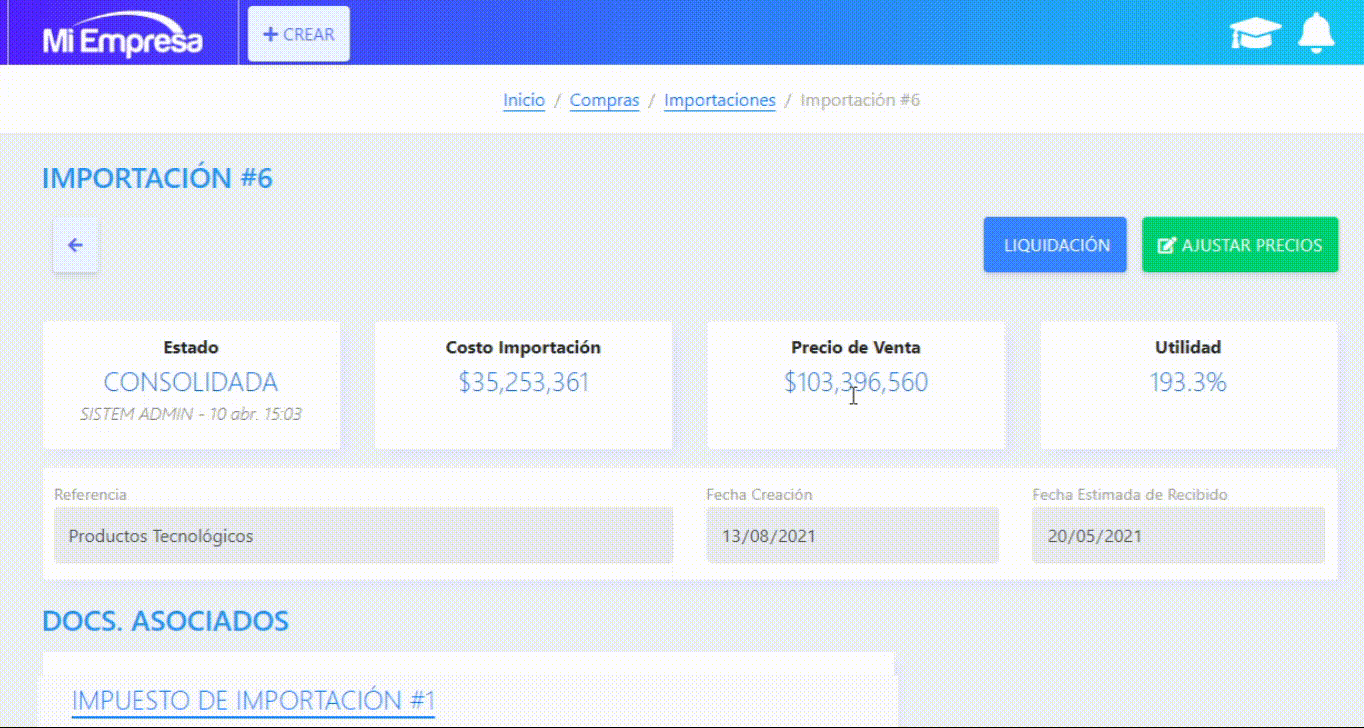Click the + CREAR button
The height and width of the screenshot is (728, 1364).
(299, 34)
